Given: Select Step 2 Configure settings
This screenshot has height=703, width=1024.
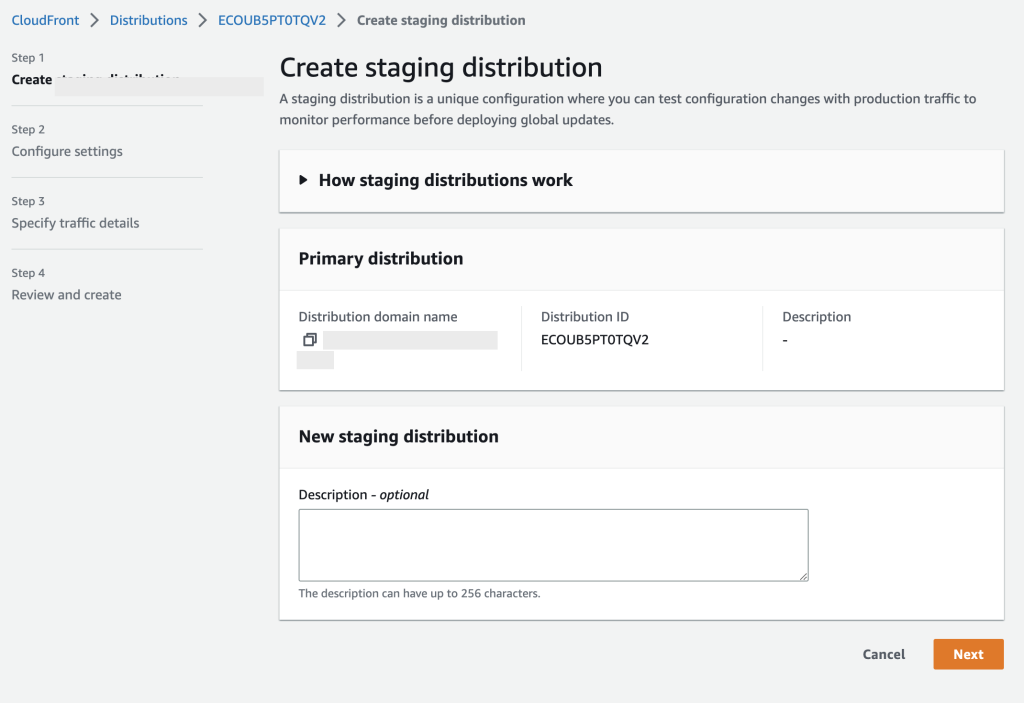Looking at the screenshot, I should (66, 151).
